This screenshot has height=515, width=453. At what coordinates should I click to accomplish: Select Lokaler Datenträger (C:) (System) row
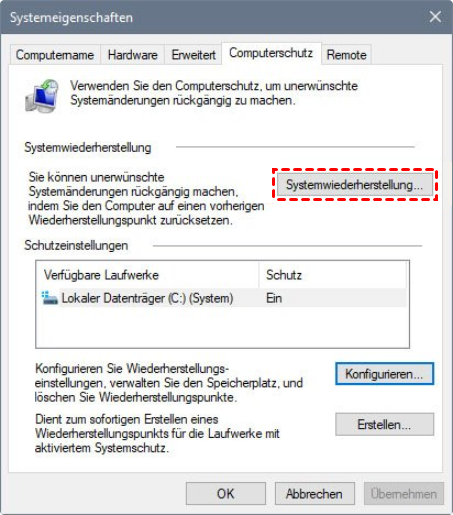point(221,298)
